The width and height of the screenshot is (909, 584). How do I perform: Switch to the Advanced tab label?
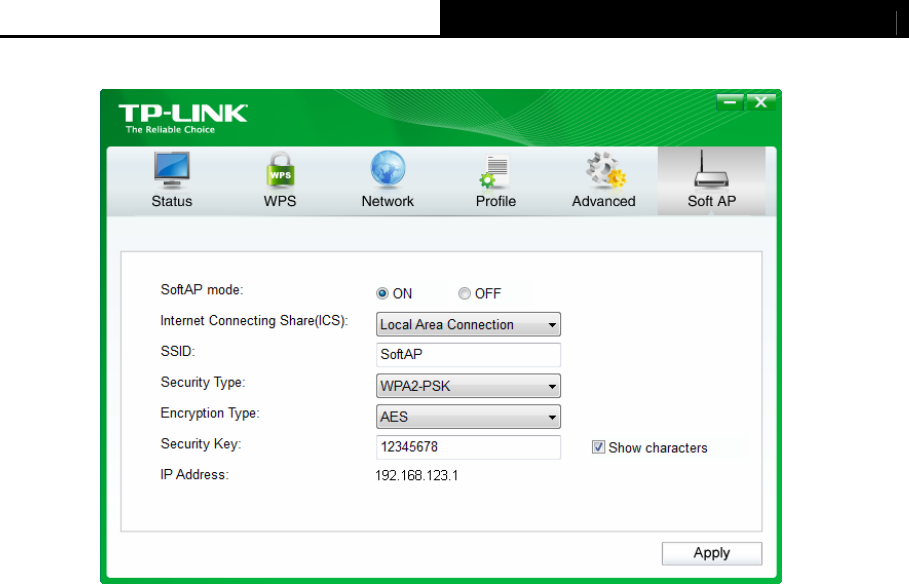point(603,201)
